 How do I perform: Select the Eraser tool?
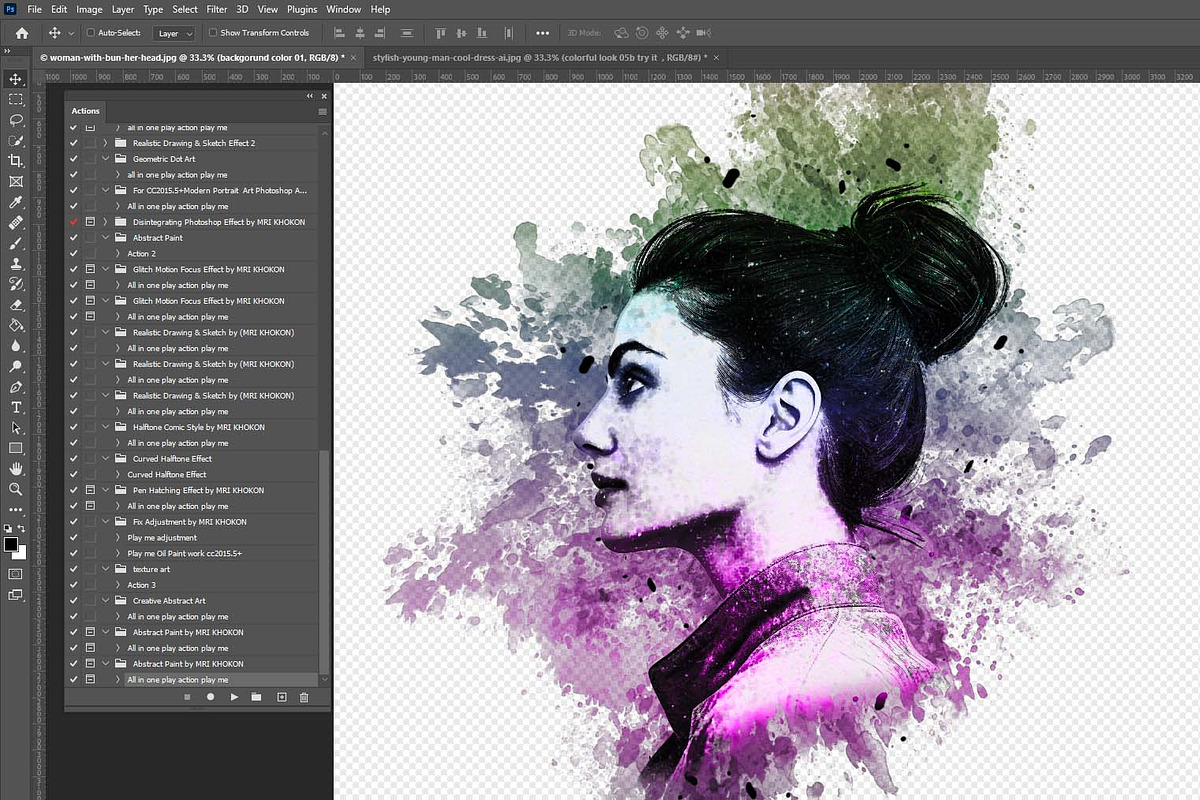click(16, 305)
